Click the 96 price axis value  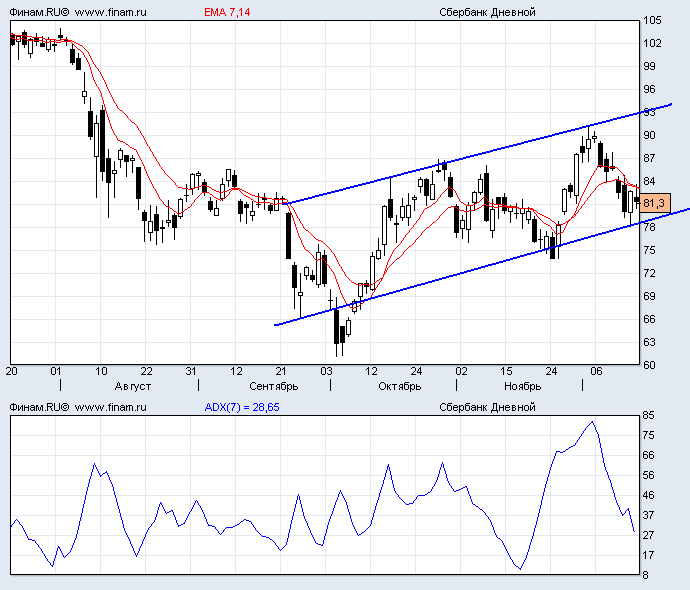[649, 89]
